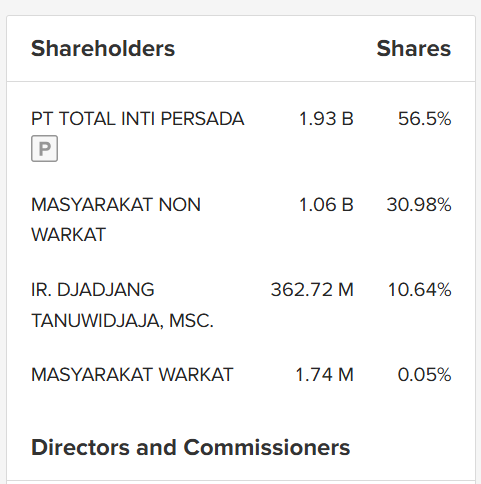The image size is (481, 484).
Task: Click MASYARAKAT NON text in shareholder list
Action: (x=116, y=204)
